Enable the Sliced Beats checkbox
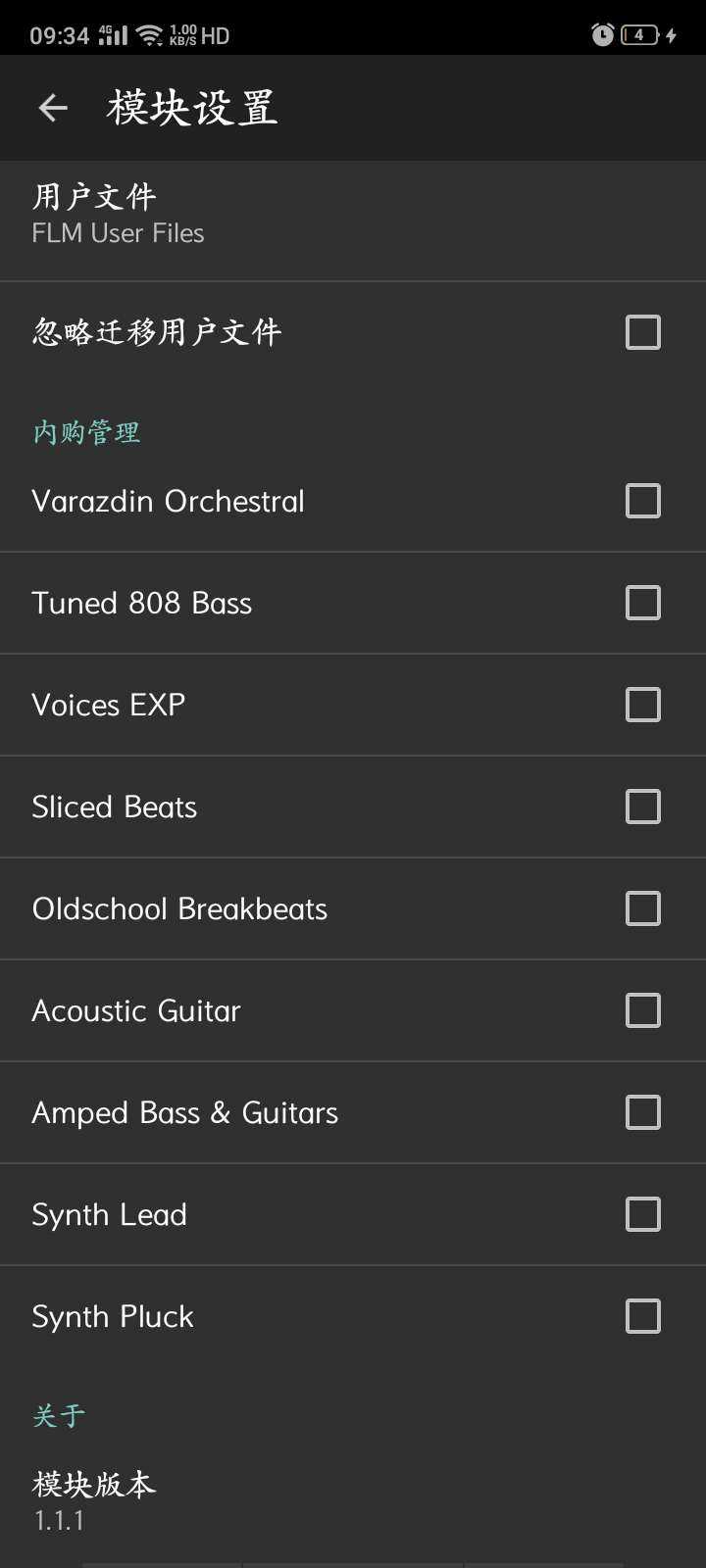The height and width of the screenshot is (1568, 706). 643,807
